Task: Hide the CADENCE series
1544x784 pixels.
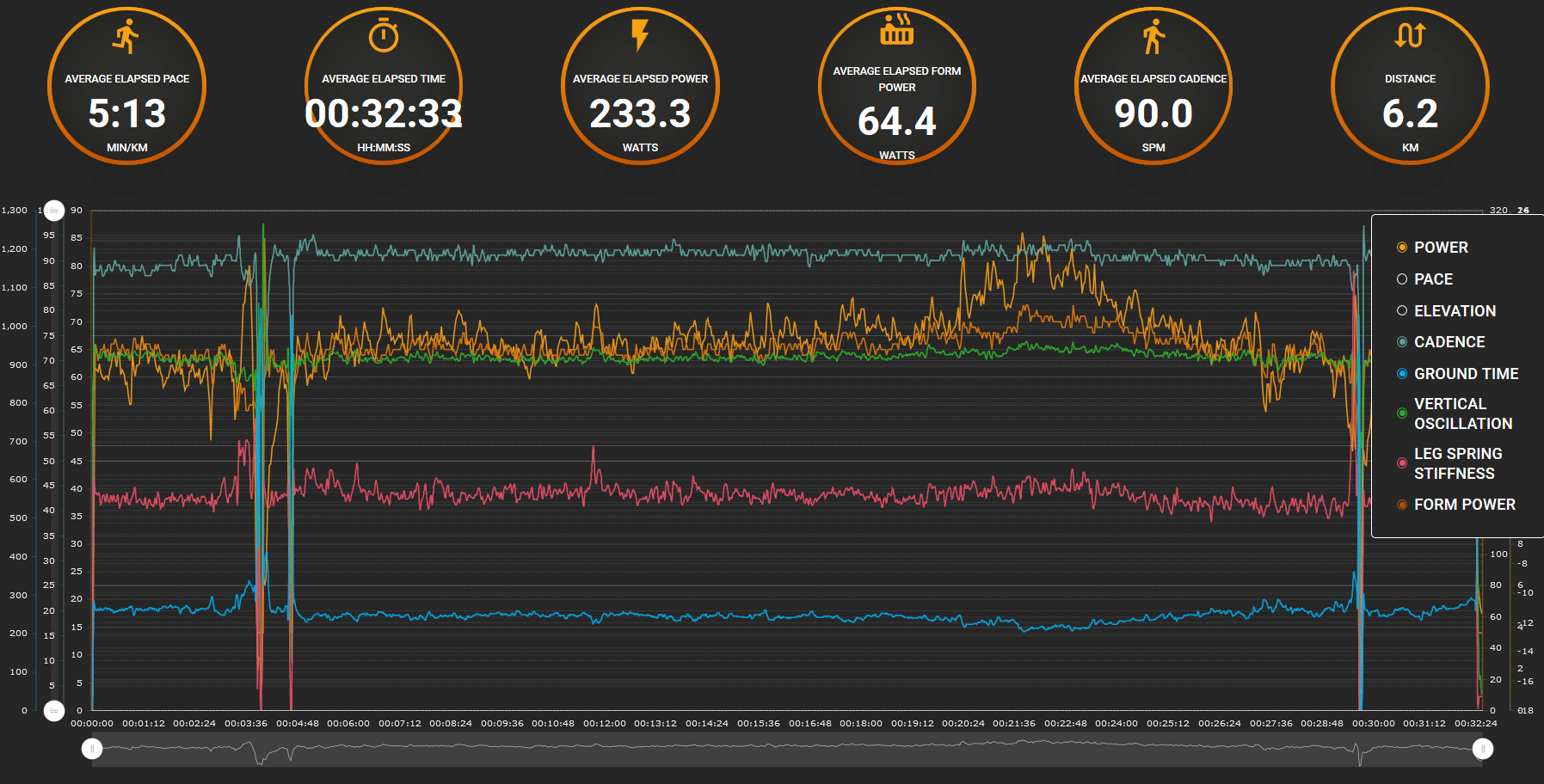Action: tap(1449, 342)
